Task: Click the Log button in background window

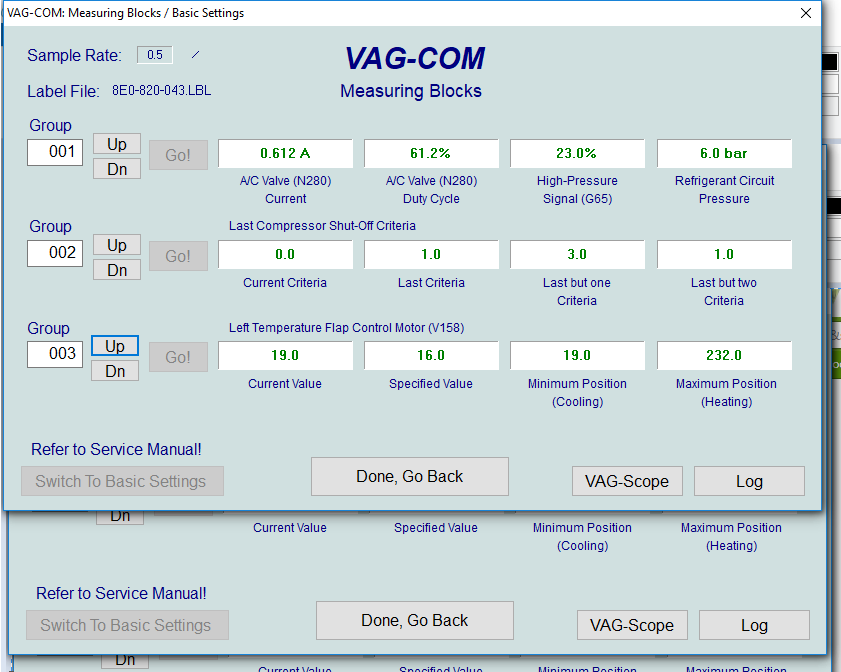Action: click(x=754, y=625)
